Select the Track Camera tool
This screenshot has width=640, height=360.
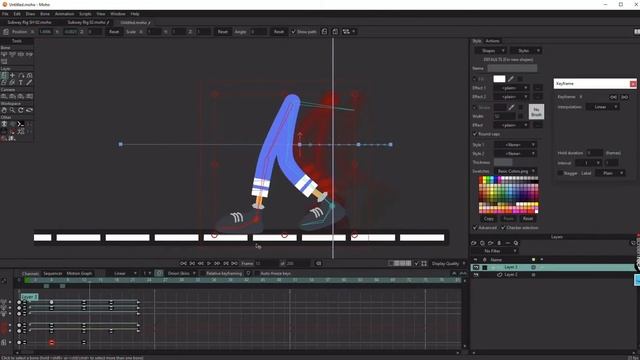click(4, 97)
